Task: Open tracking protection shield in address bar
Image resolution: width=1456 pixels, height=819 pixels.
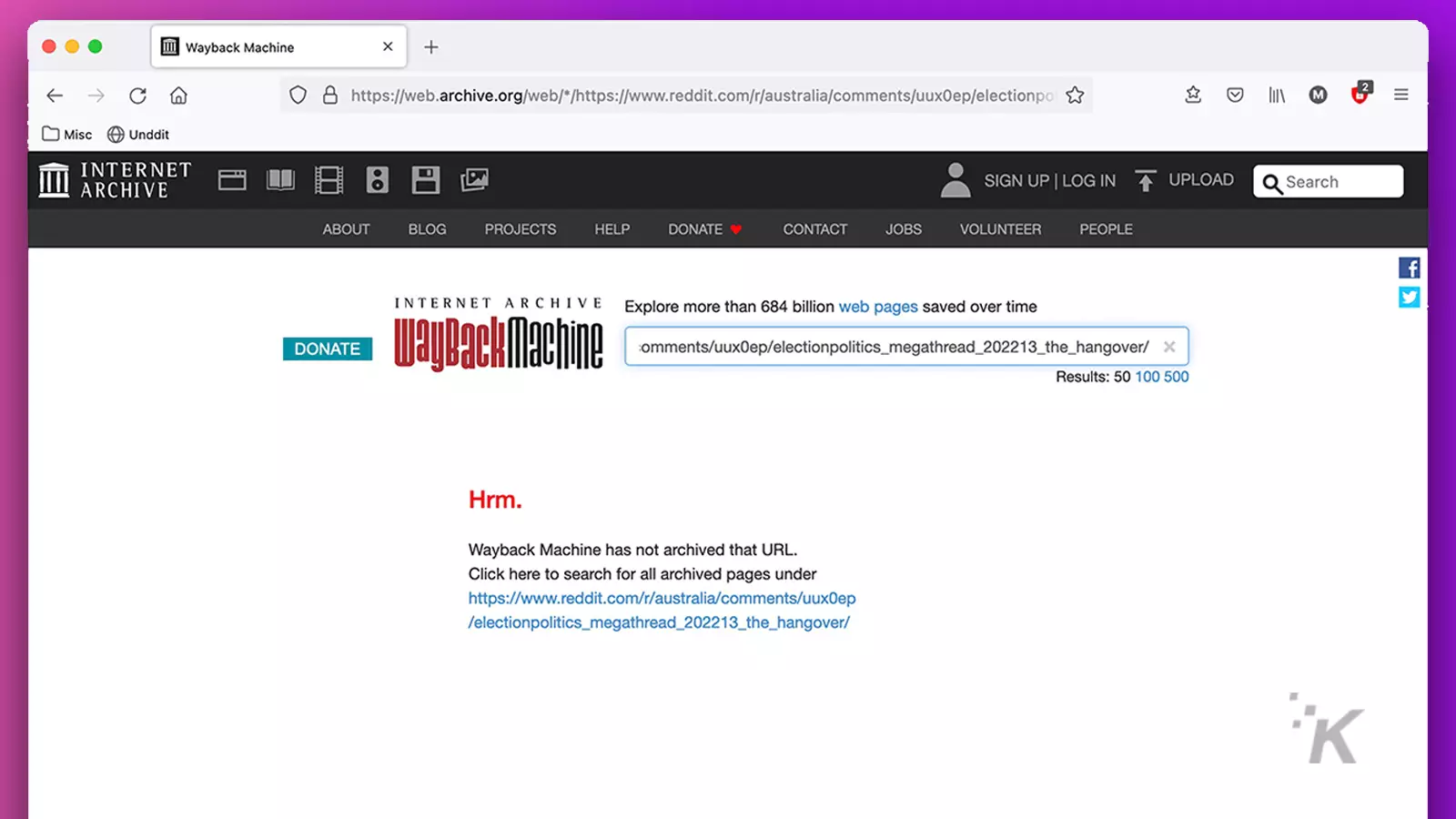Action: 298,96
